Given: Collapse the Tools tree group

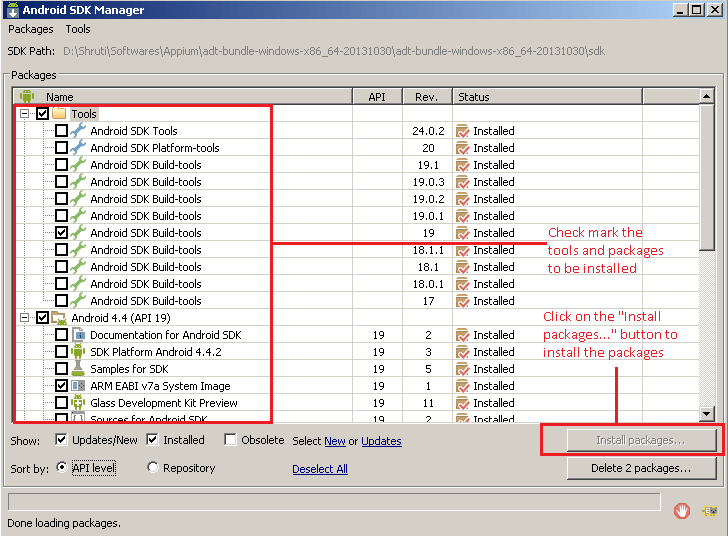Looking at the screenshot, I should click(25, 113).
